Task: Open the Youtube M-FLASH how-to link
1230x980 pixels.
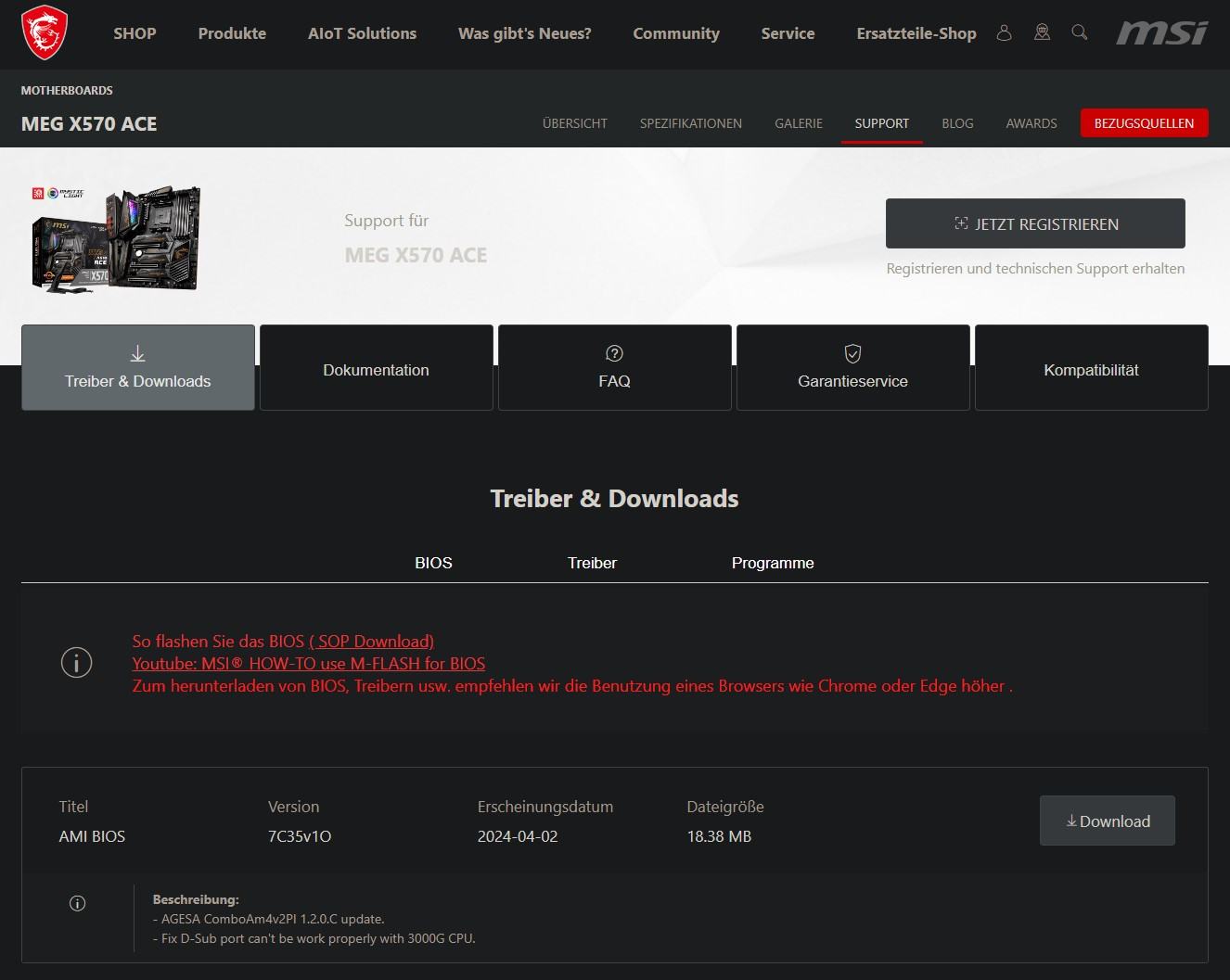Action: point(309,663)
